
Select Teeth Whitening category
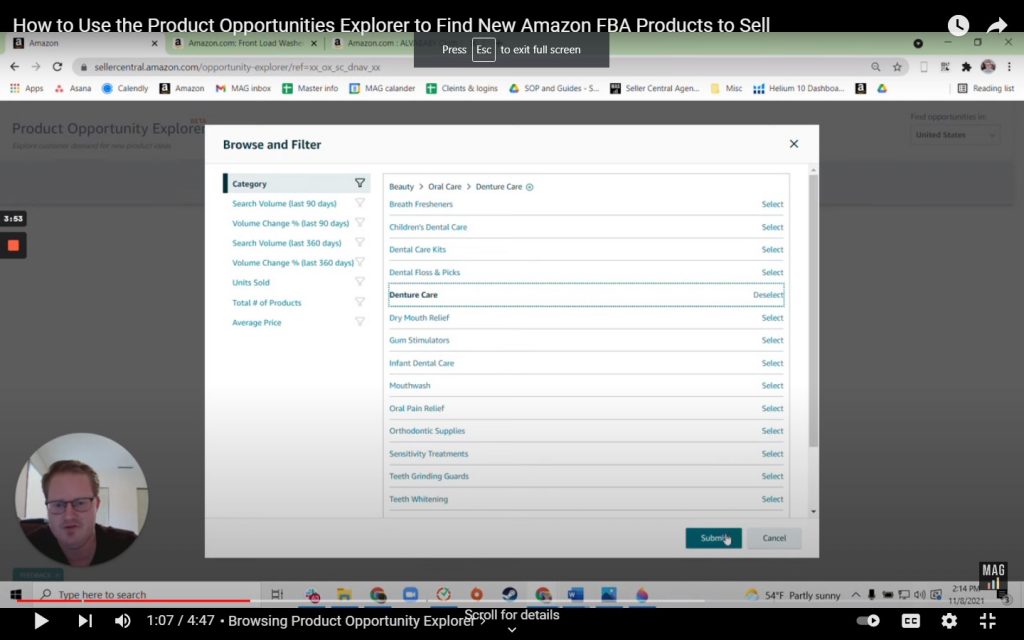click(772, 500)
